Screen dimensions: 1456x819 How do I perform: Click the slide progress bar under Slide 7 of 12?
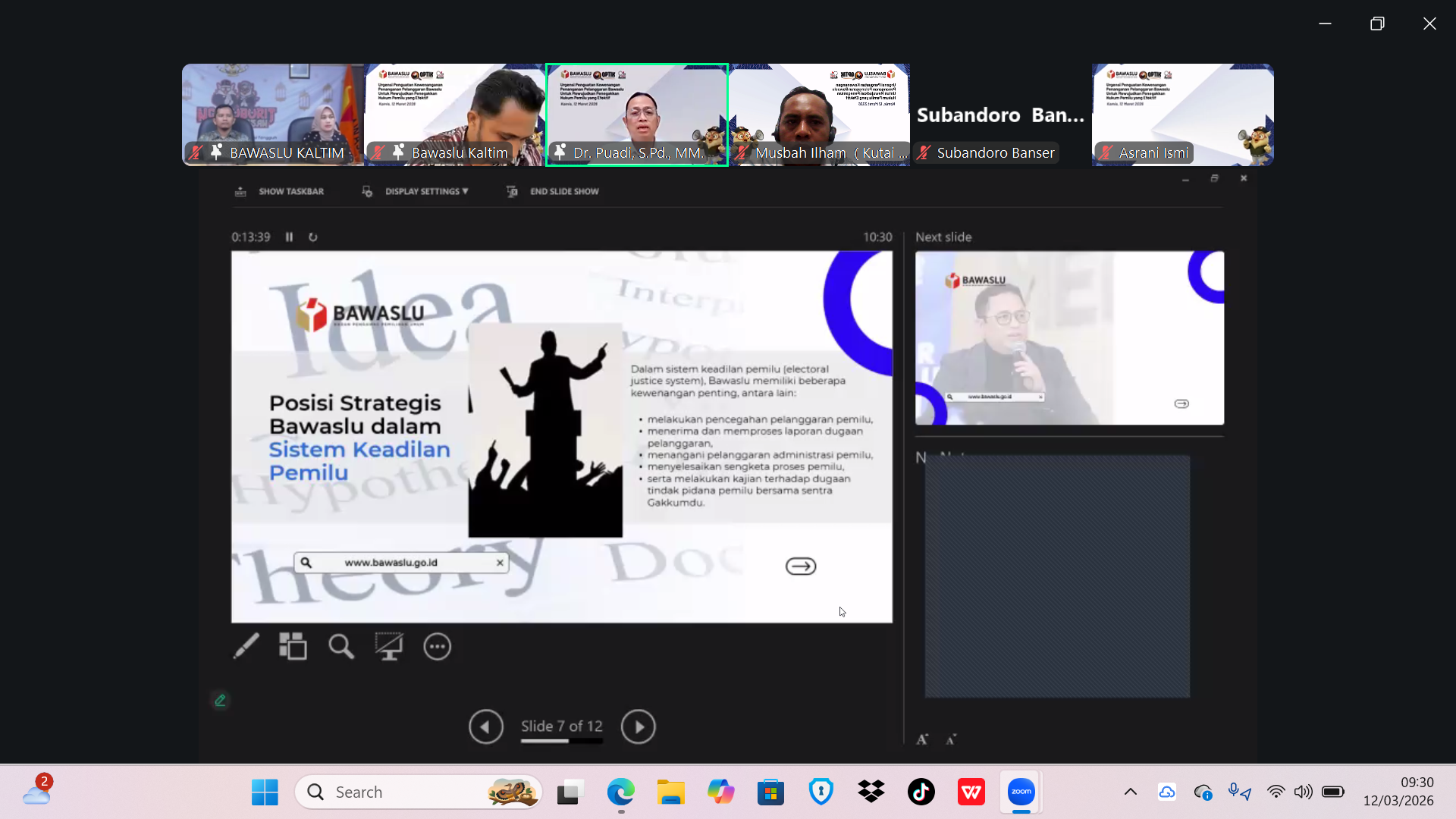click(x=561, y=741)
